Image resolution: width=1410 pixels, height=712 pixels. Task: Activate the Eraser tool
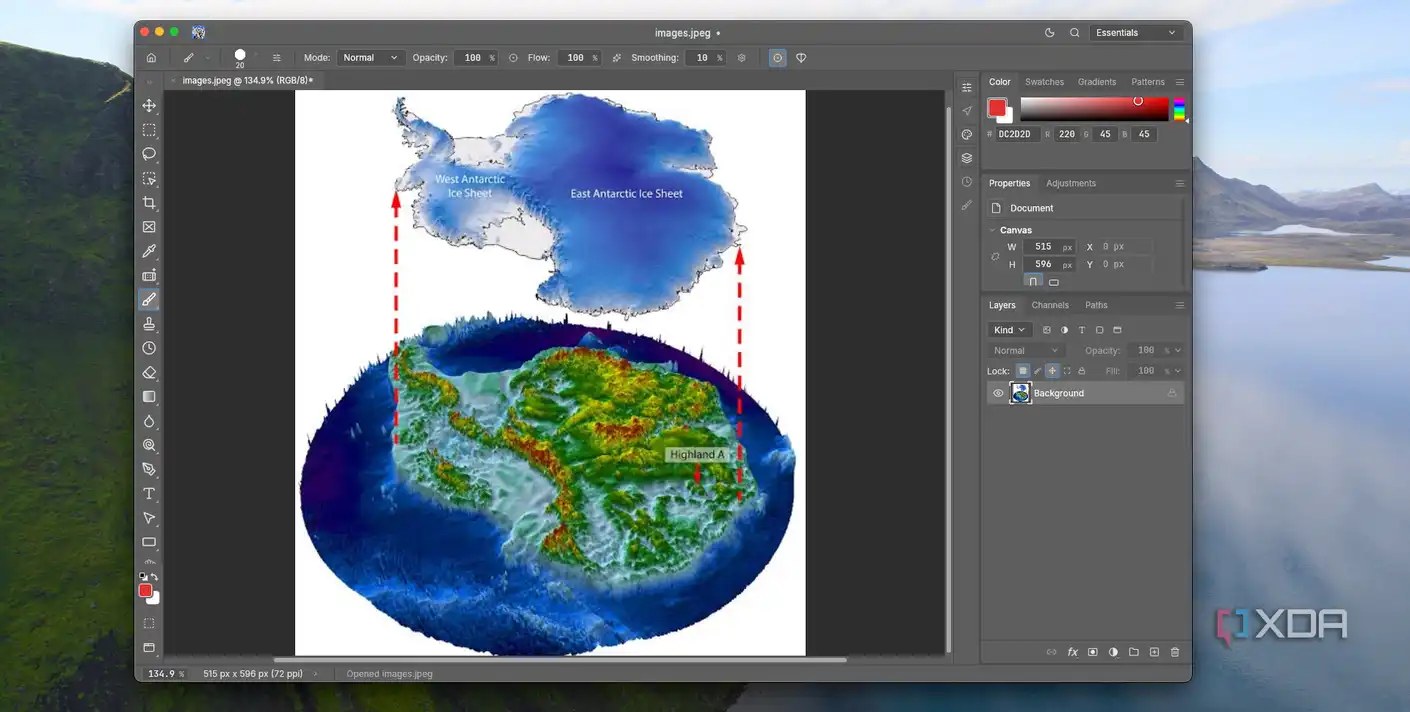(149, 372)
